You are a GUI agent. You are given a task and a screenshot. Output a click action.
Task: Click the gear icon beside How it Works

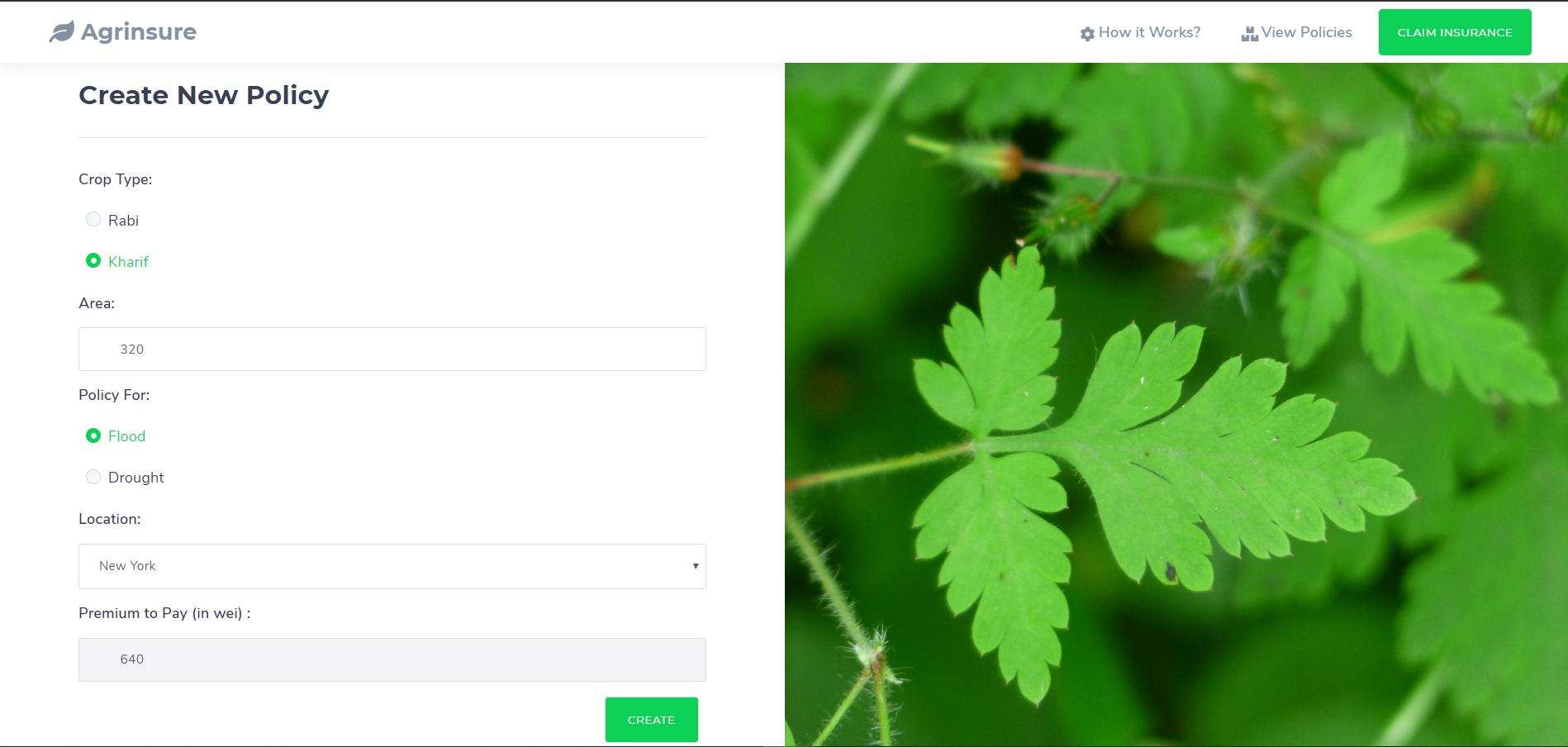click(1087, 34)
